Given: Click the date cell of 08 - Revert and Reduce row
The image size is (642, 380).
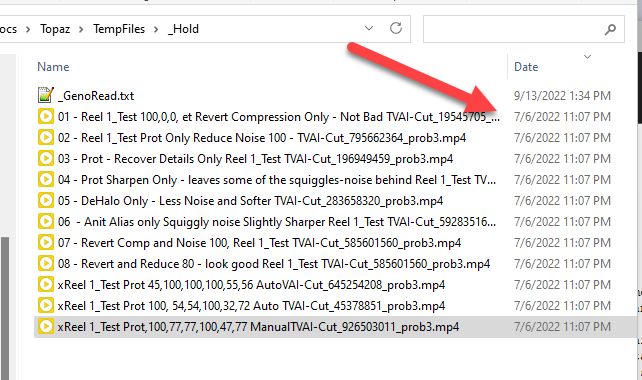Looking at the screenshot, I should click(562, 264).
